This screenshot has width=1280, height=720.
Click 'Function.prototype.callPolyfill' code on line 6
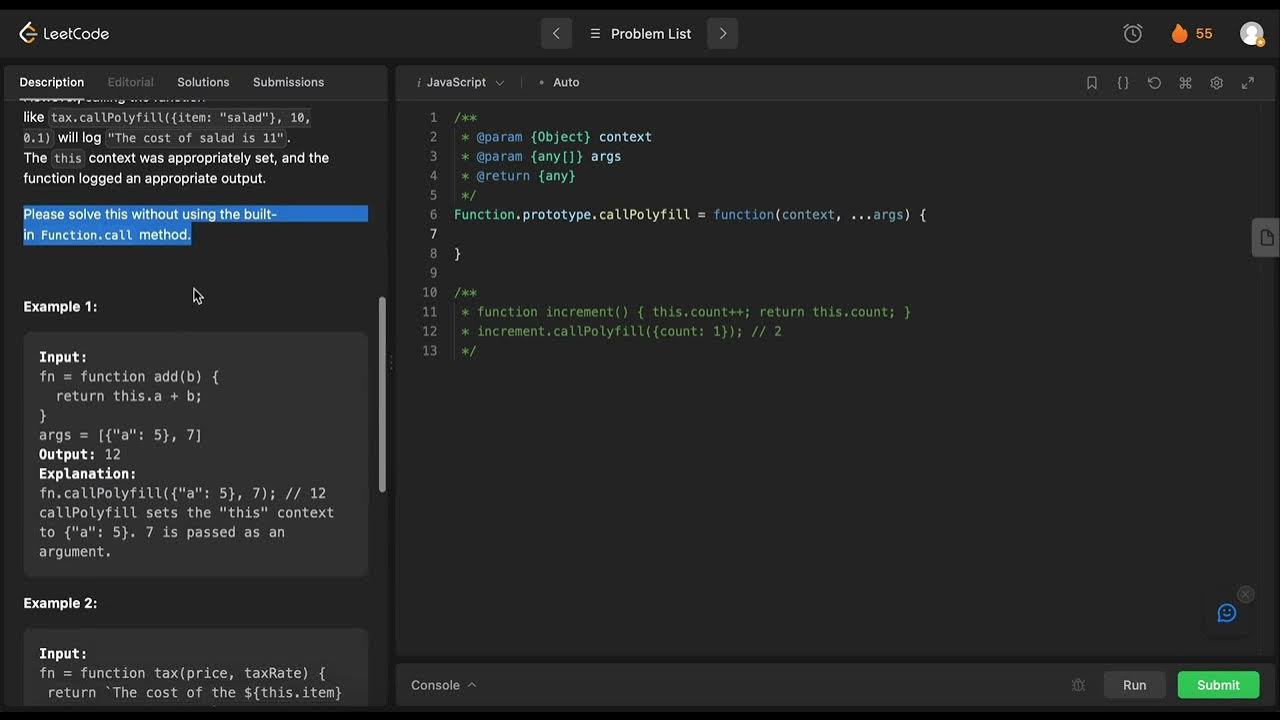tap(572, 215)
